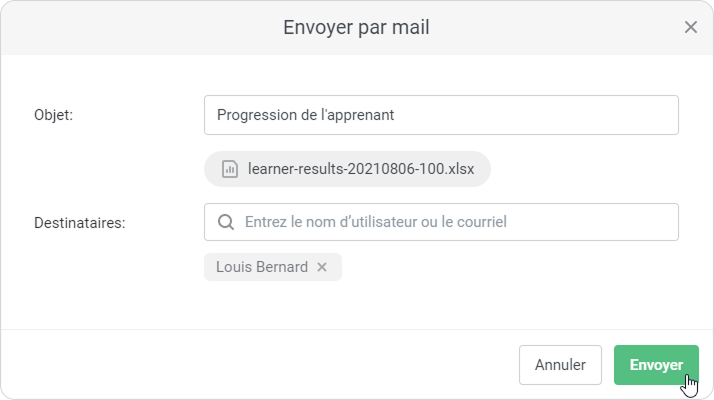Click the word "mail" in dialog header

click(411, 27)
